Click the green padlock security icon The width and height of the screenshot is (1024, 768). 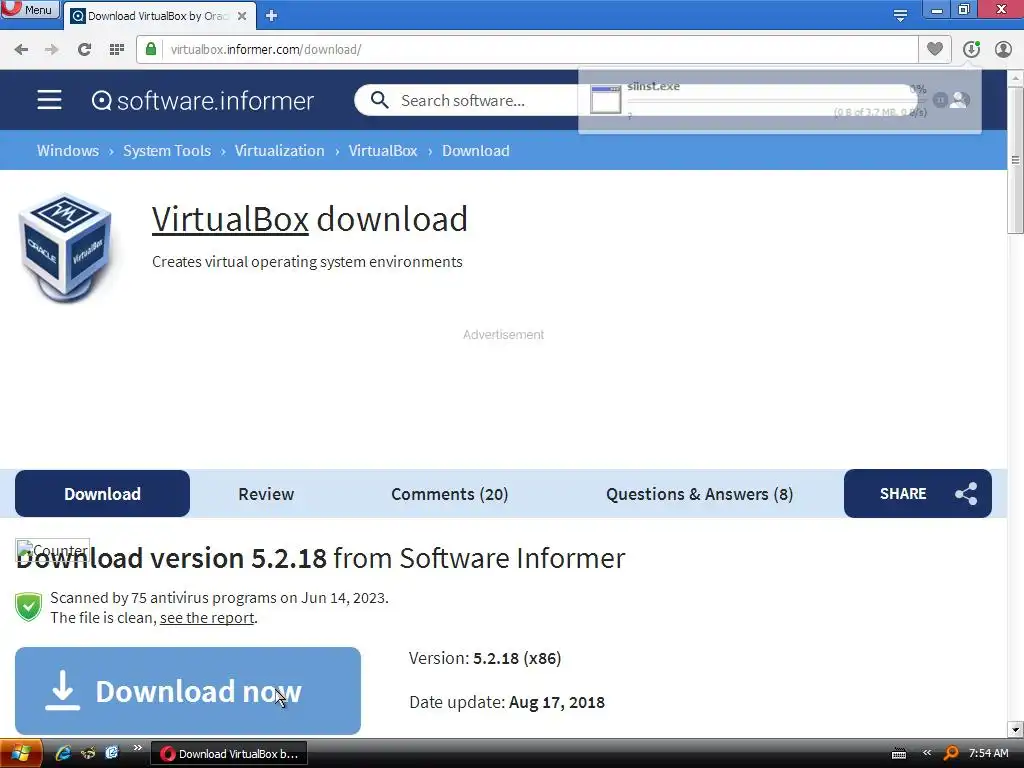pos(151,49)
